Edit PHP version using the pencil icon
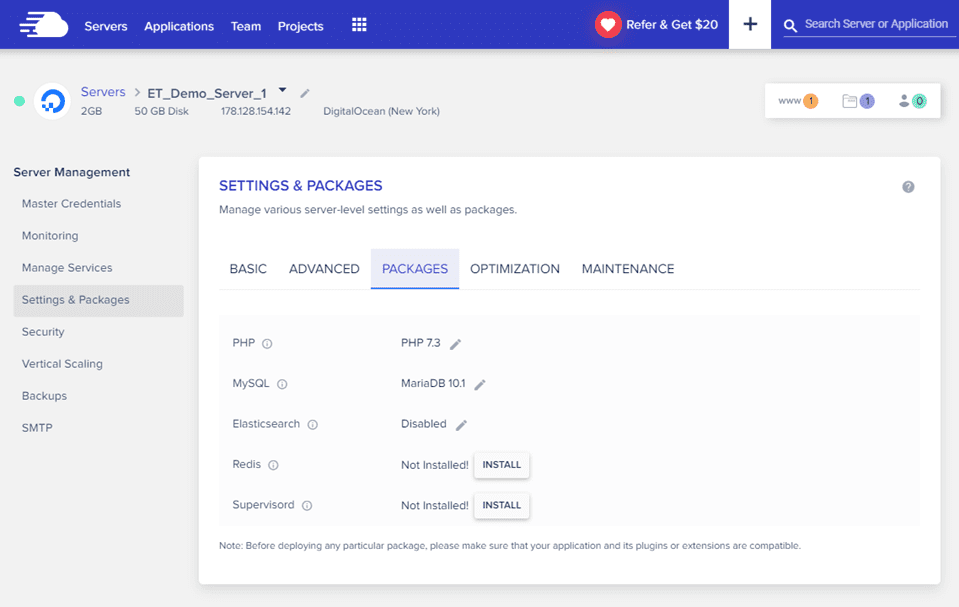The width and height of the screenshot is (959, 607). tap(457, 341)
